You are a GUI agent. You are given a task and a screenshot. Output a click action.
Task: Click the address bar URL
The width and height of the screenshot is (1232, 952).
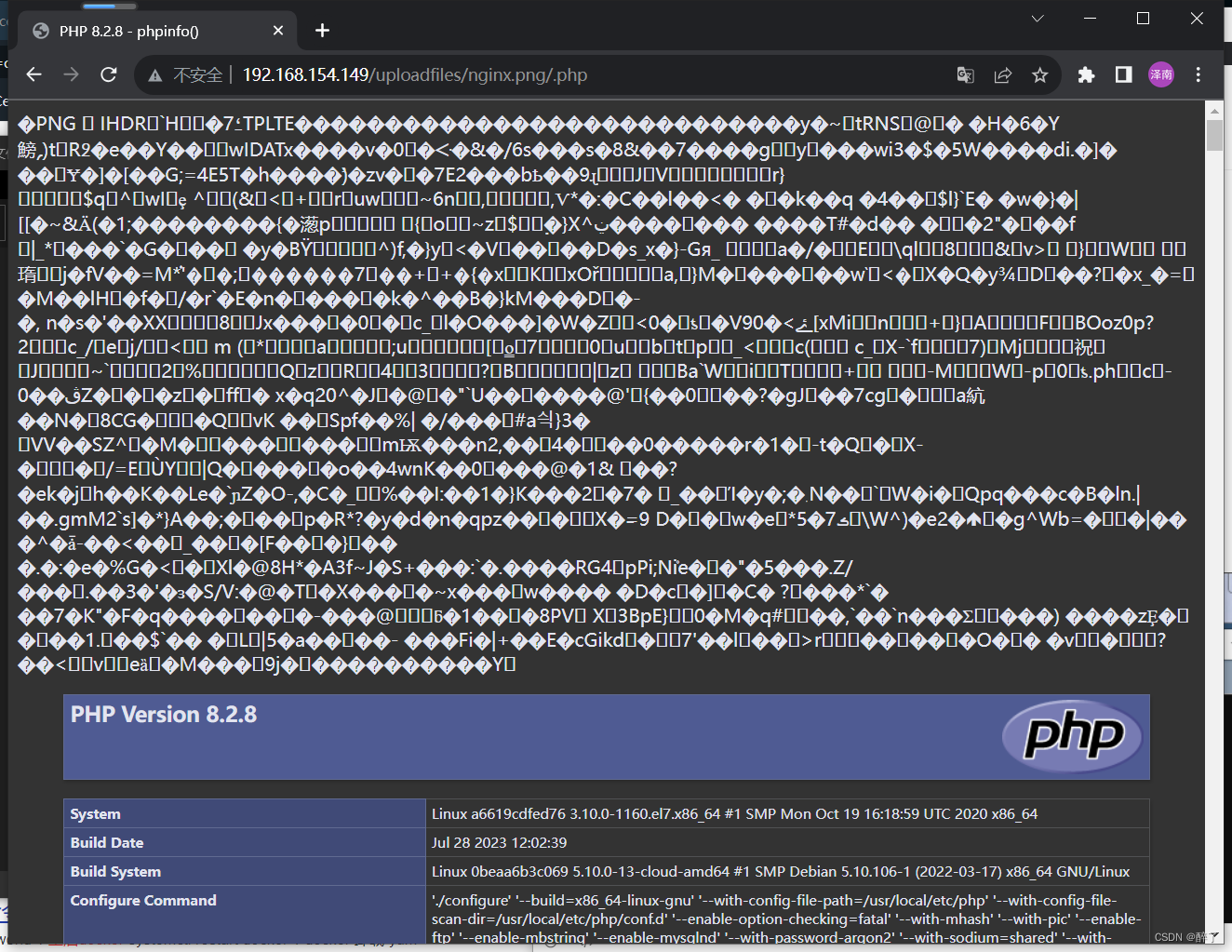pyautogui.click(x=415, y=75)
